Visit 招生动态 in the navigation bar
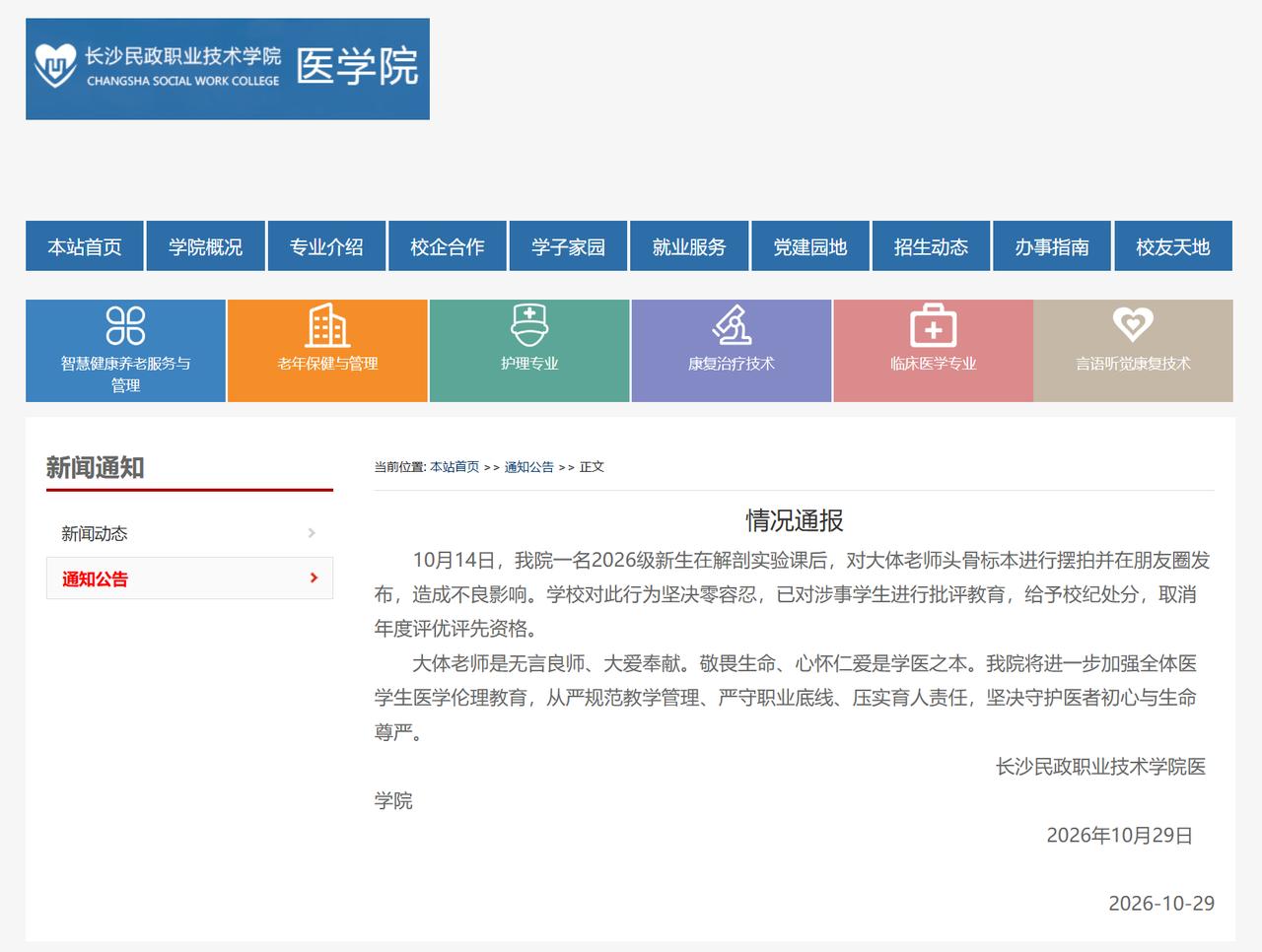The image size is (1262, 952). click(x=931, y=246)
